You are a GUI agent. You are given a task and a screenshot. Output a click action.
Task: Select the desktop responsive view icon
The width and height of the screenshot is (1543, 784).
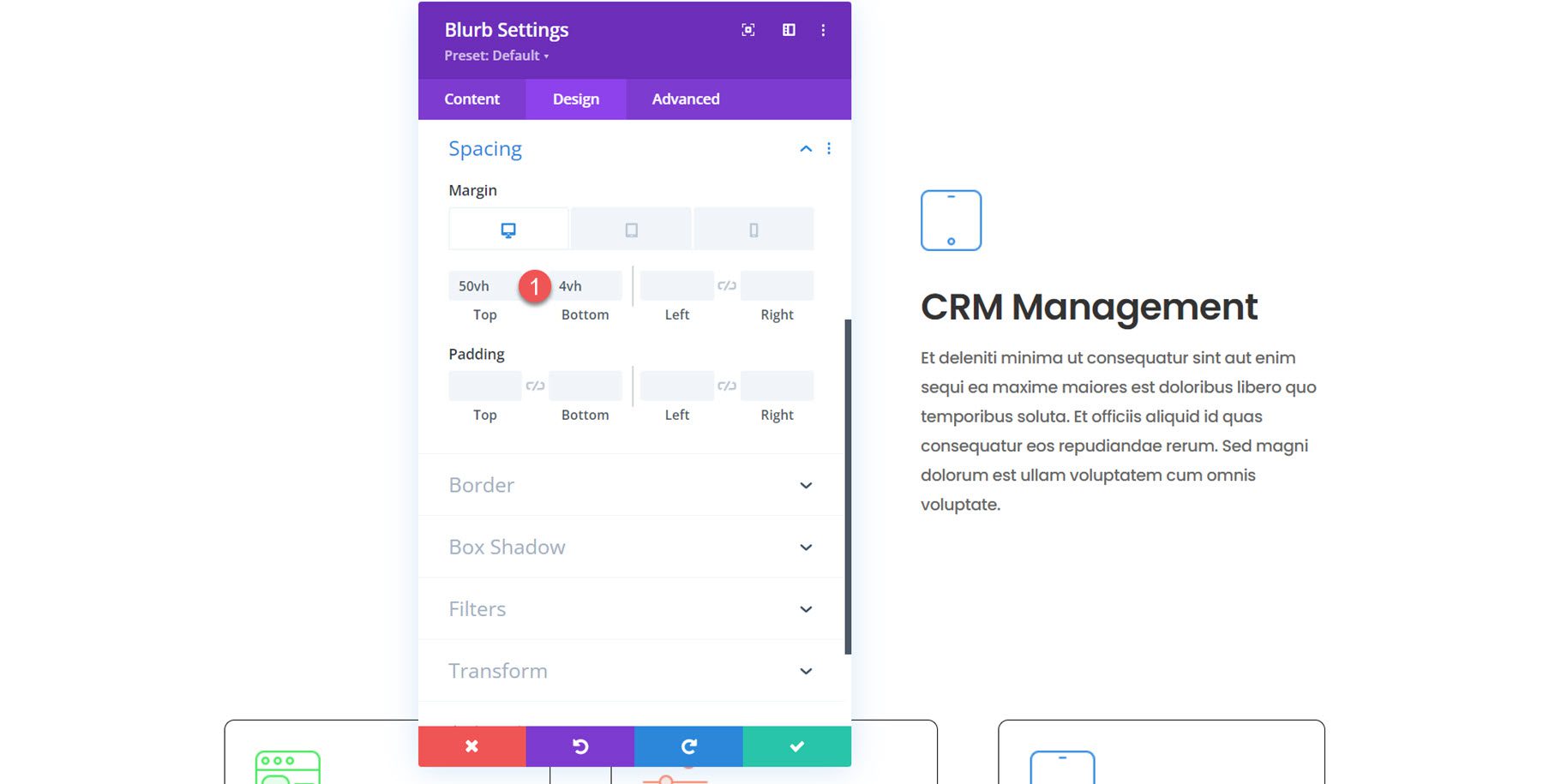coord(507,228)
